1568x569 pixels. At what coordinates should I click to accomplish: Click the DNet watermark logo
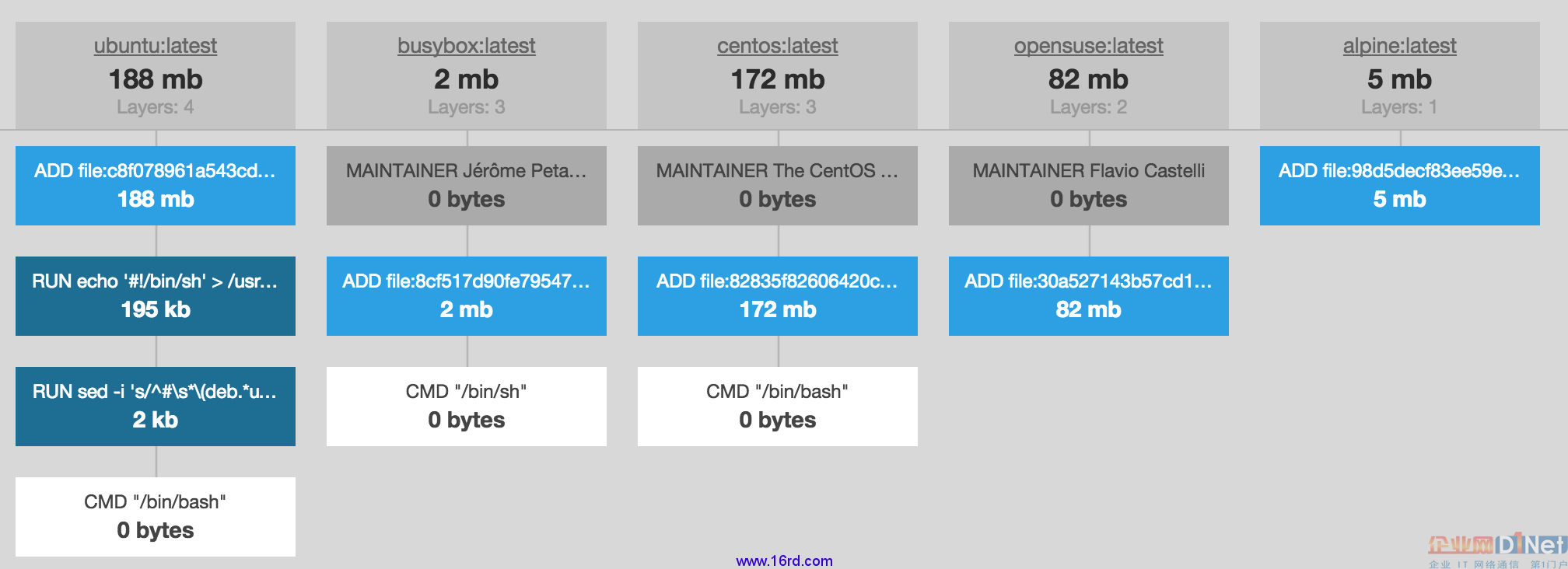coord(1496,549)
